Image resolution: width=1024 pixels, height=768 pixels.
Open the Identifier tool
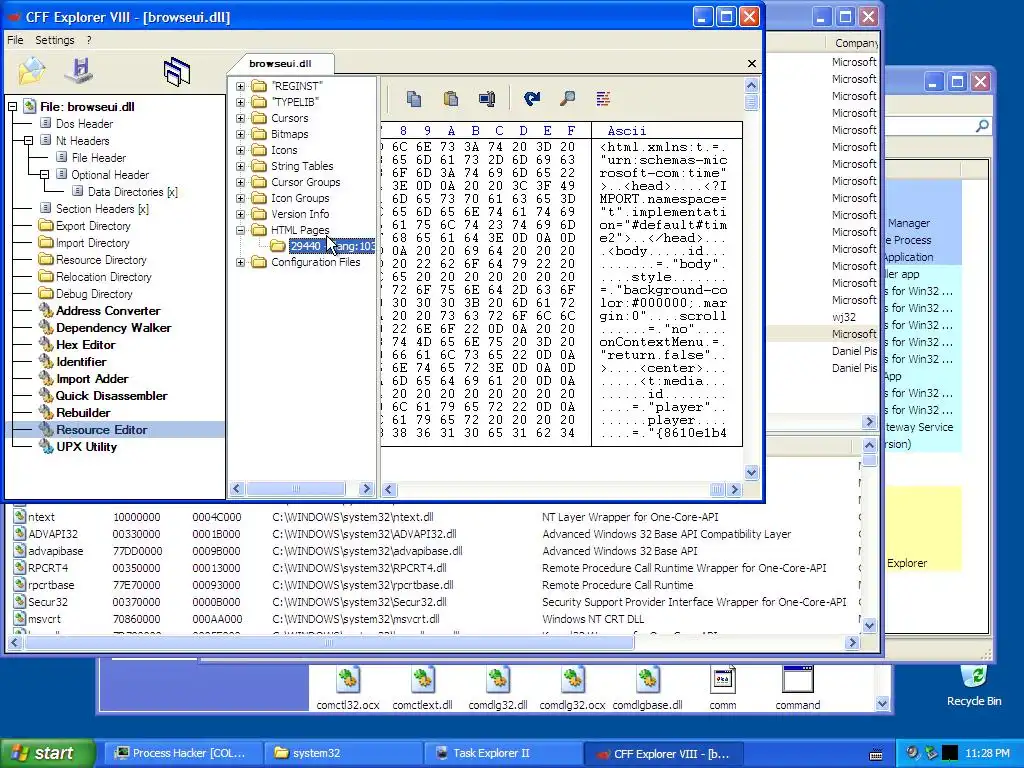[x=81, y=362]
